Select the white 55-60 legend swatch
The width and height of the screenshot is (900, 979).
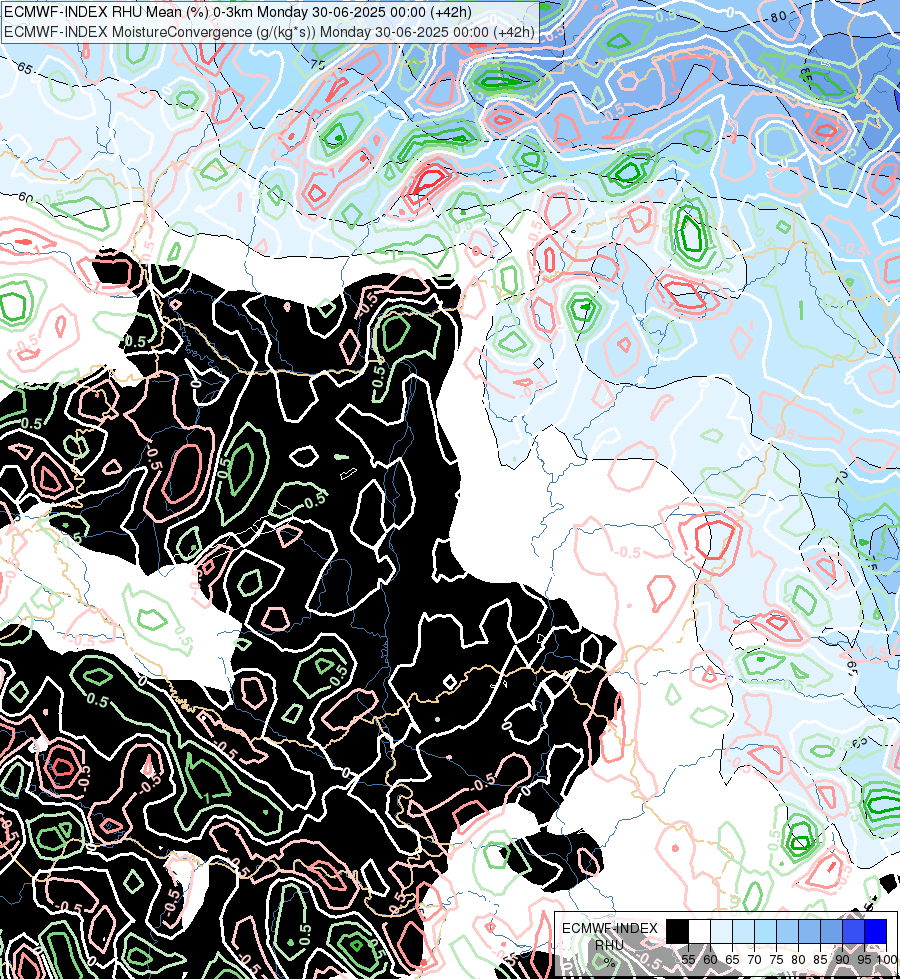click(700, 931)
